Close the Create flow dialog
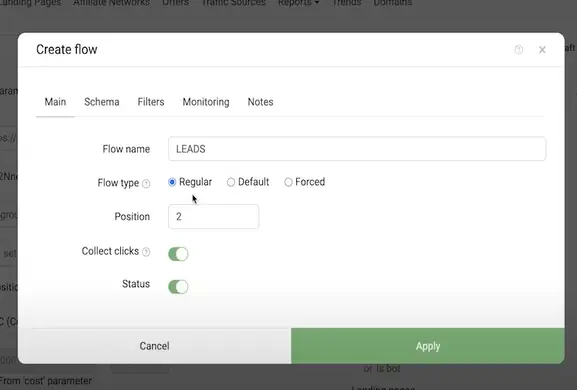Image resolution: width=577 pixels, height=390 pixels. 542,50
